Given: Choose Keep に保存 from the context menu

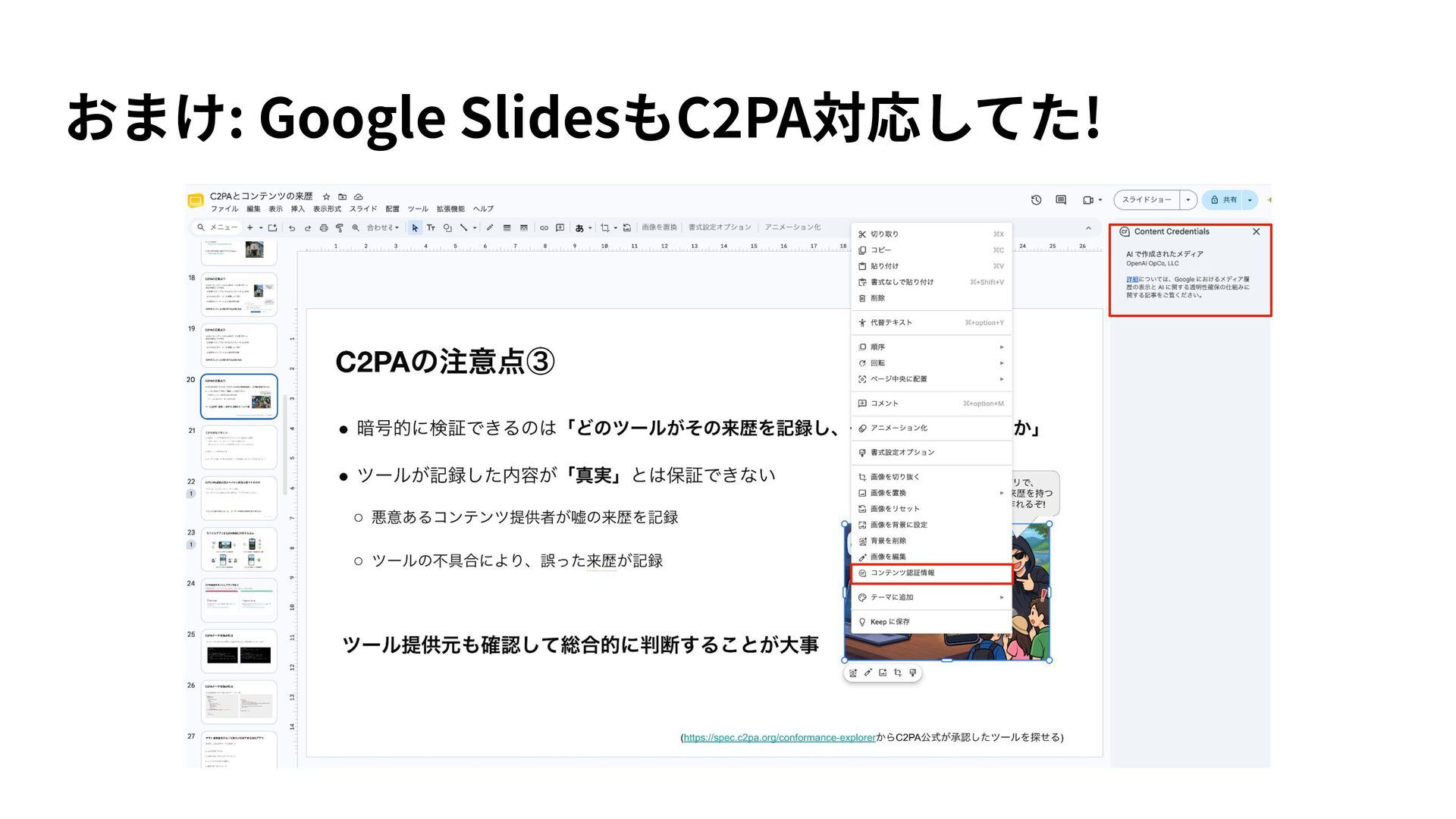Looking at the screenshot, I should 932,622.
